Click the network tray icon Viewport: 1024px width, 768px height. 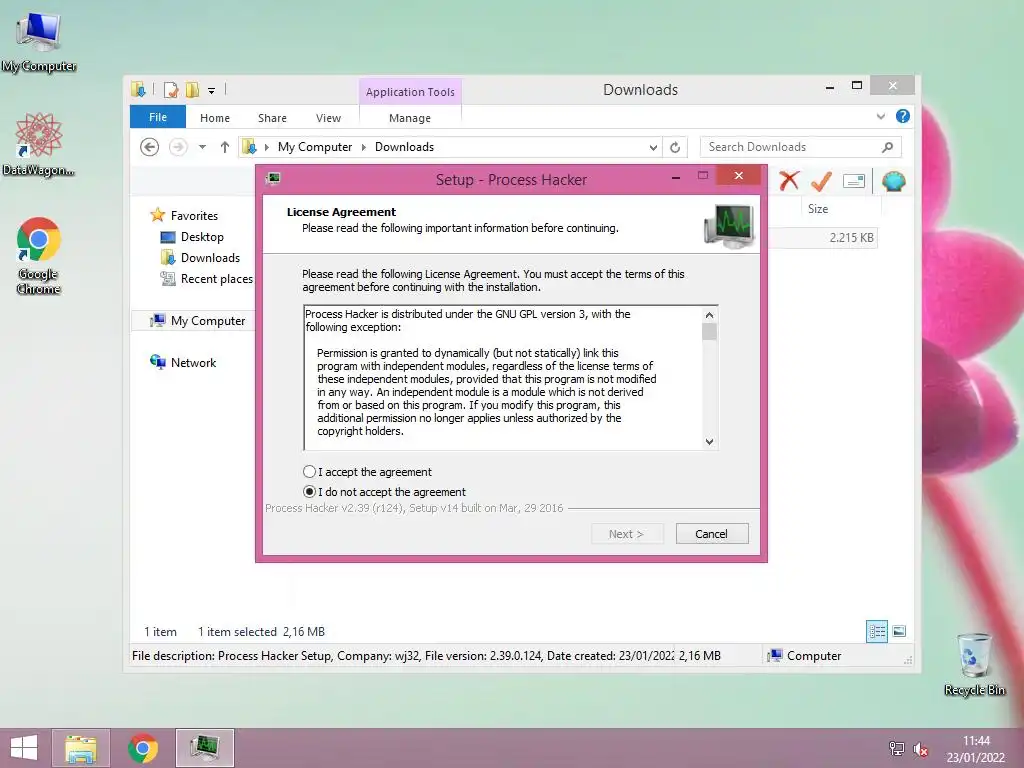[897, 749]
